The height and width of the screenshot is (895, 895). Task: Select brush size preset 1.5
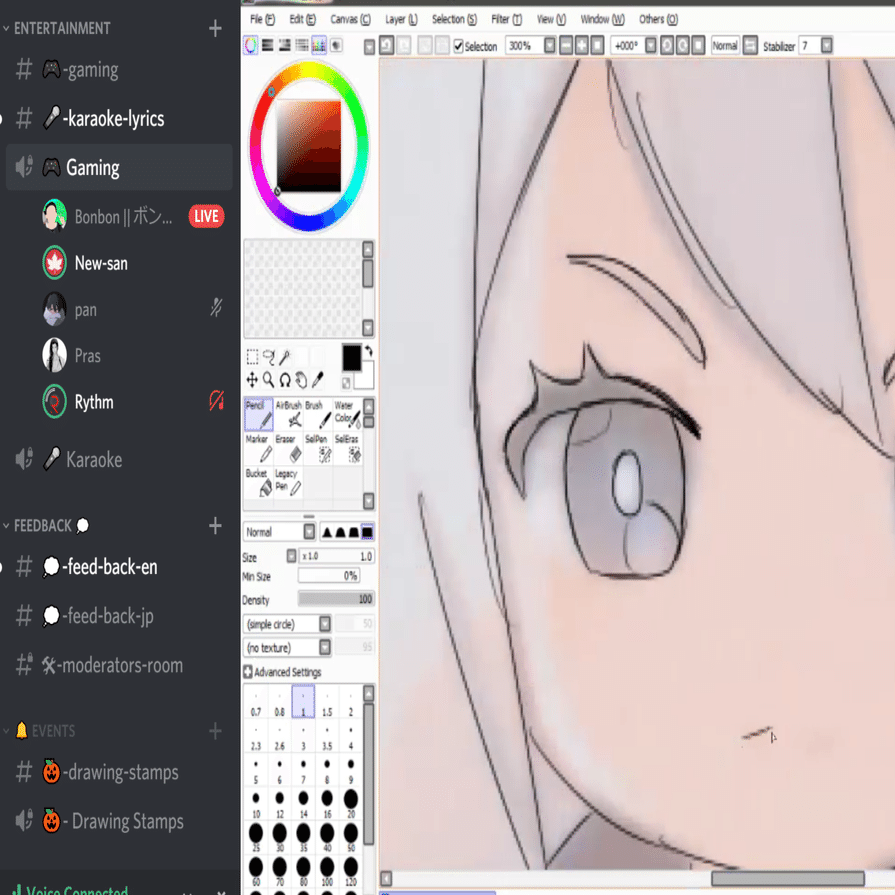(x=327, y=702)
